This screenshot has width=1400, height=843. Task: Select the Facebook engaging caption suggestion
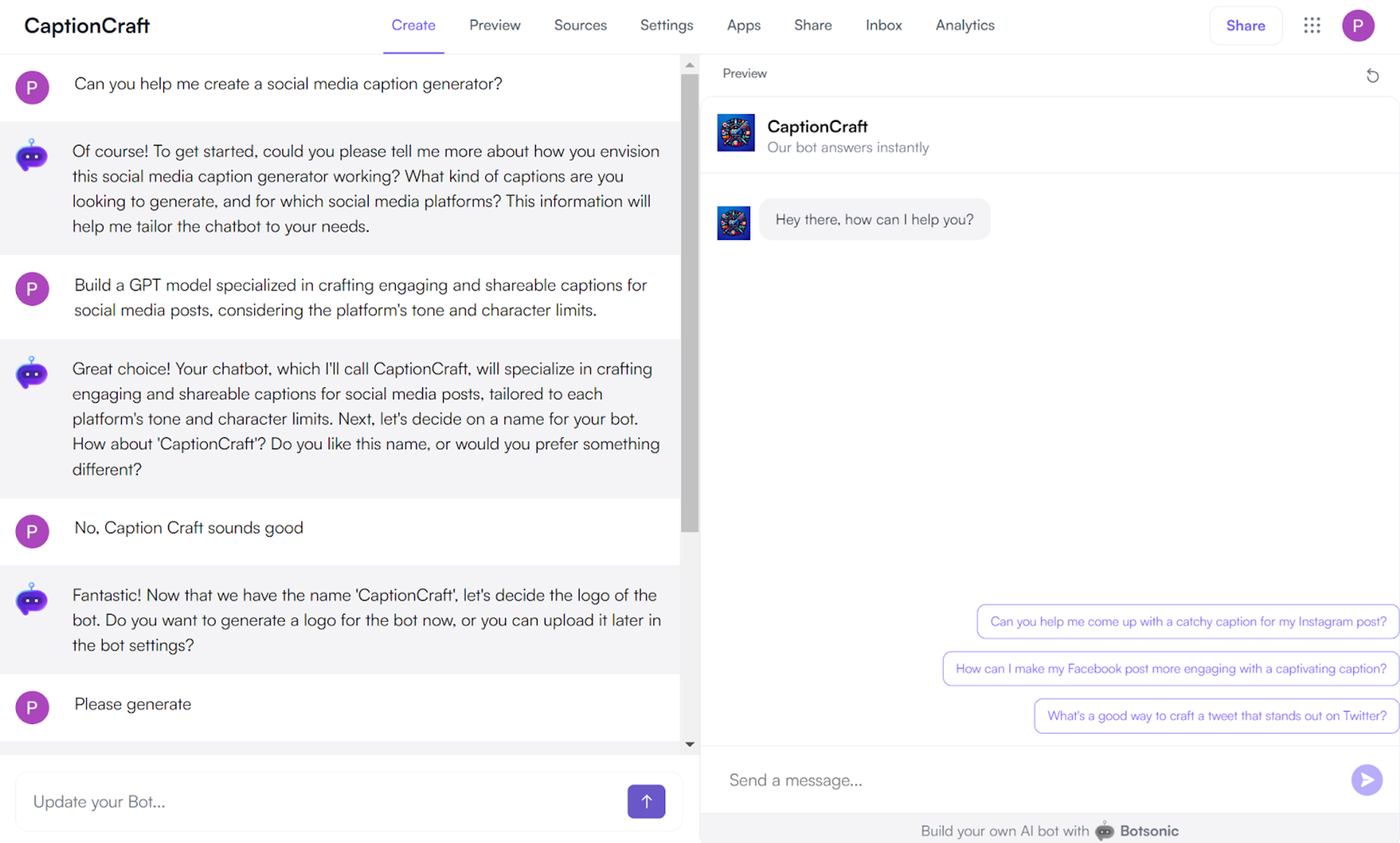[x=1170, y=669]
